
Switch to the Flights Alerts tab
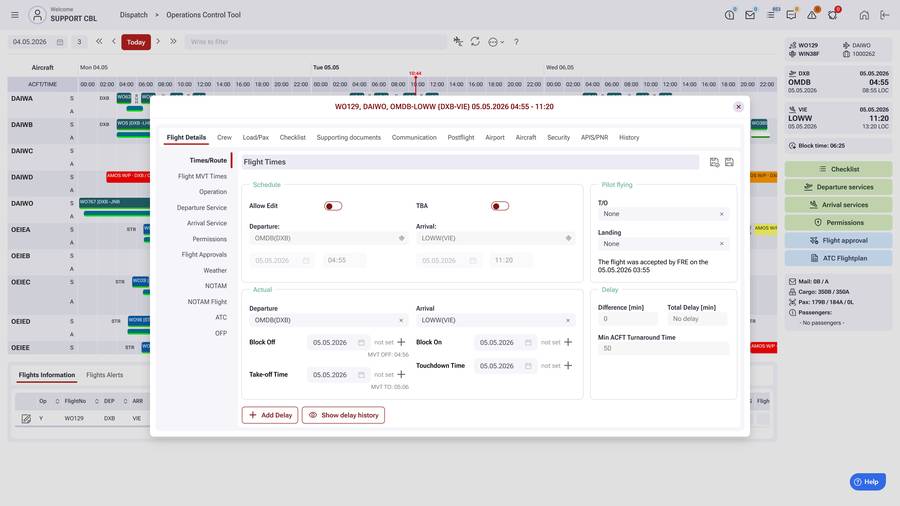(x=104, y=375)
